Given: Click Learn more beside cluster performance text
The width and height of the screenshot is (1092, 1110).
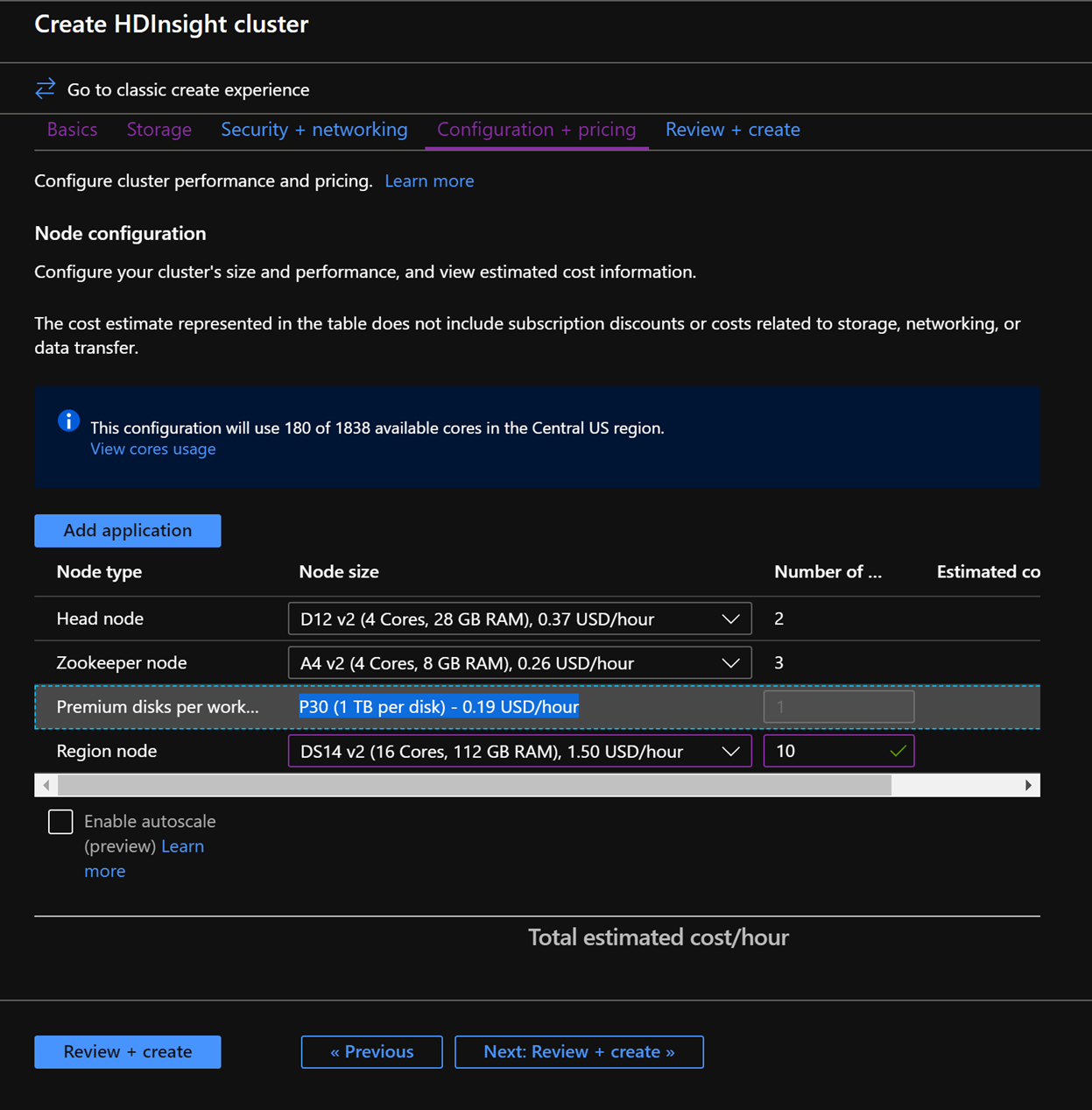Looking at the screenshot, I should click(x=429, y=180).
